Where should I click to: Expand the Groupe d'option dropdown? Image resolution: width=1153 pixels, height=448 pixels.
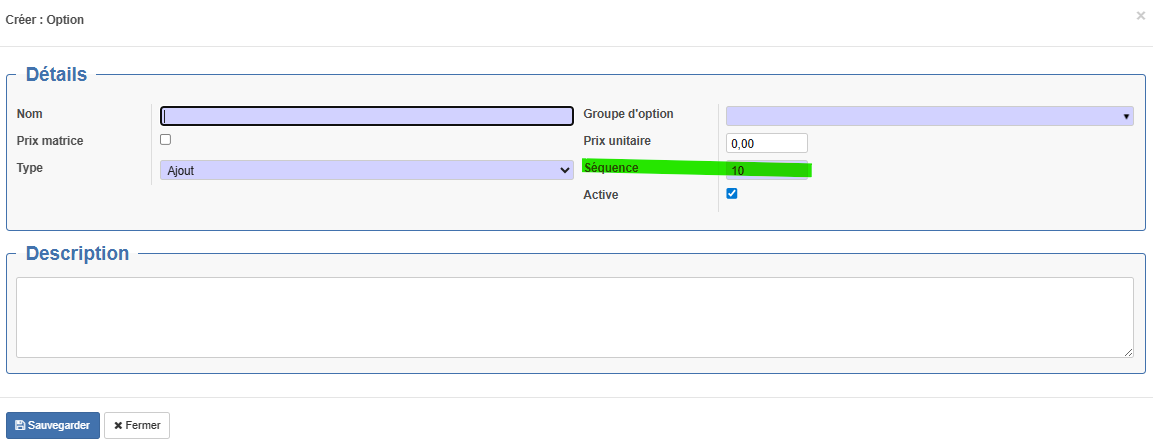click(x=929, y=116)
